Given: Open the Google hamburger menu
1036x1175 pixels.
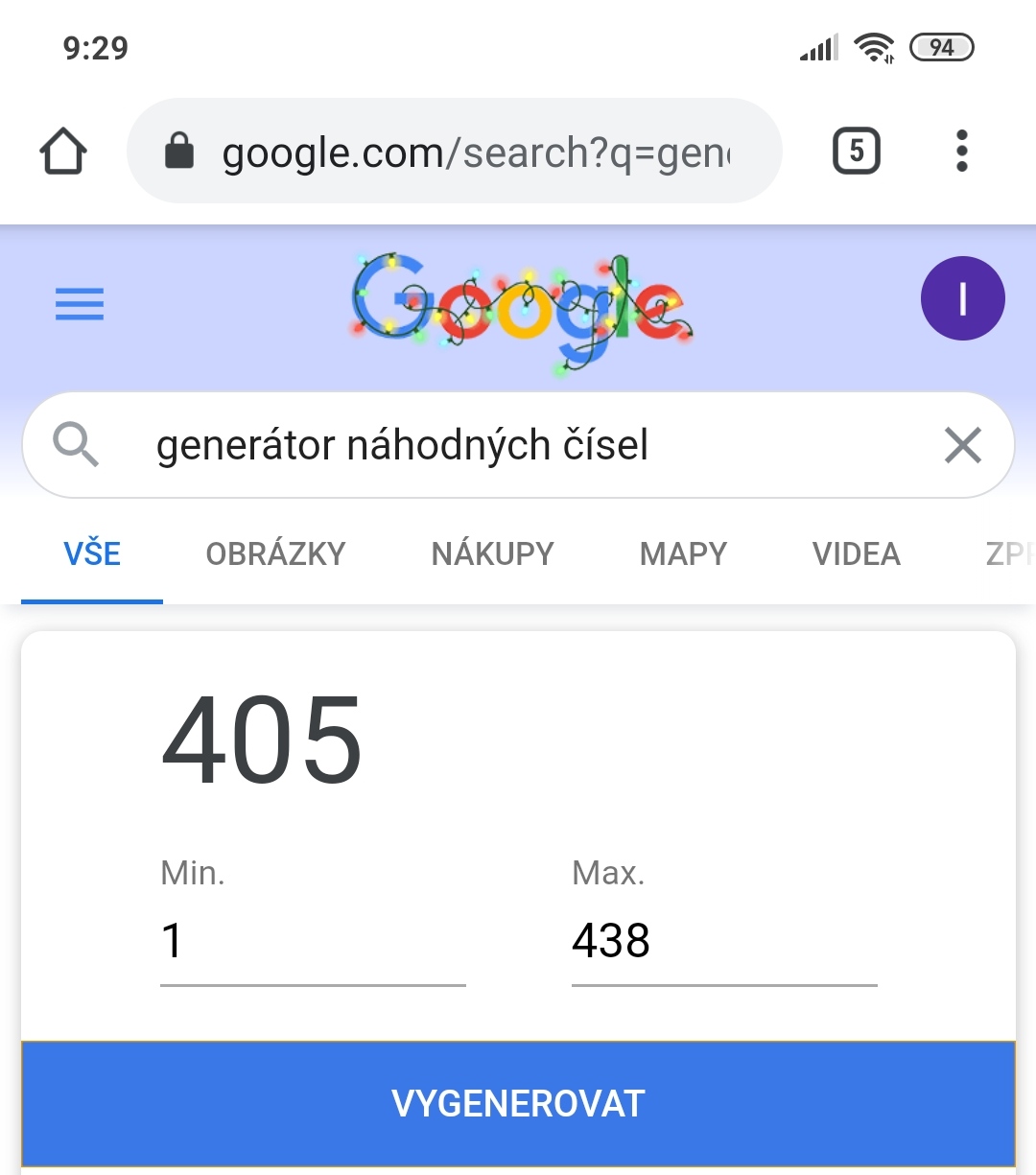Looking at the screenshot, I should pos(80,304).
